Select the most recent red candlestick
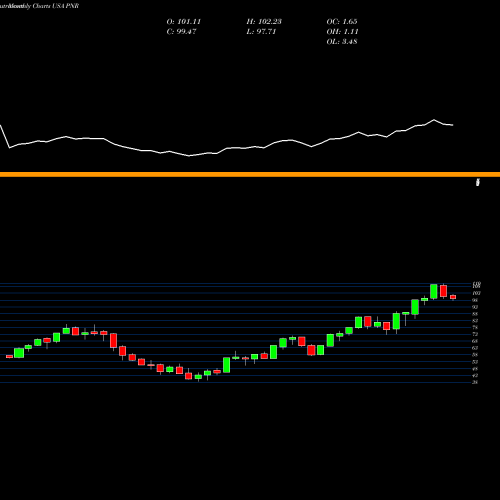 (x=453, y=297)
